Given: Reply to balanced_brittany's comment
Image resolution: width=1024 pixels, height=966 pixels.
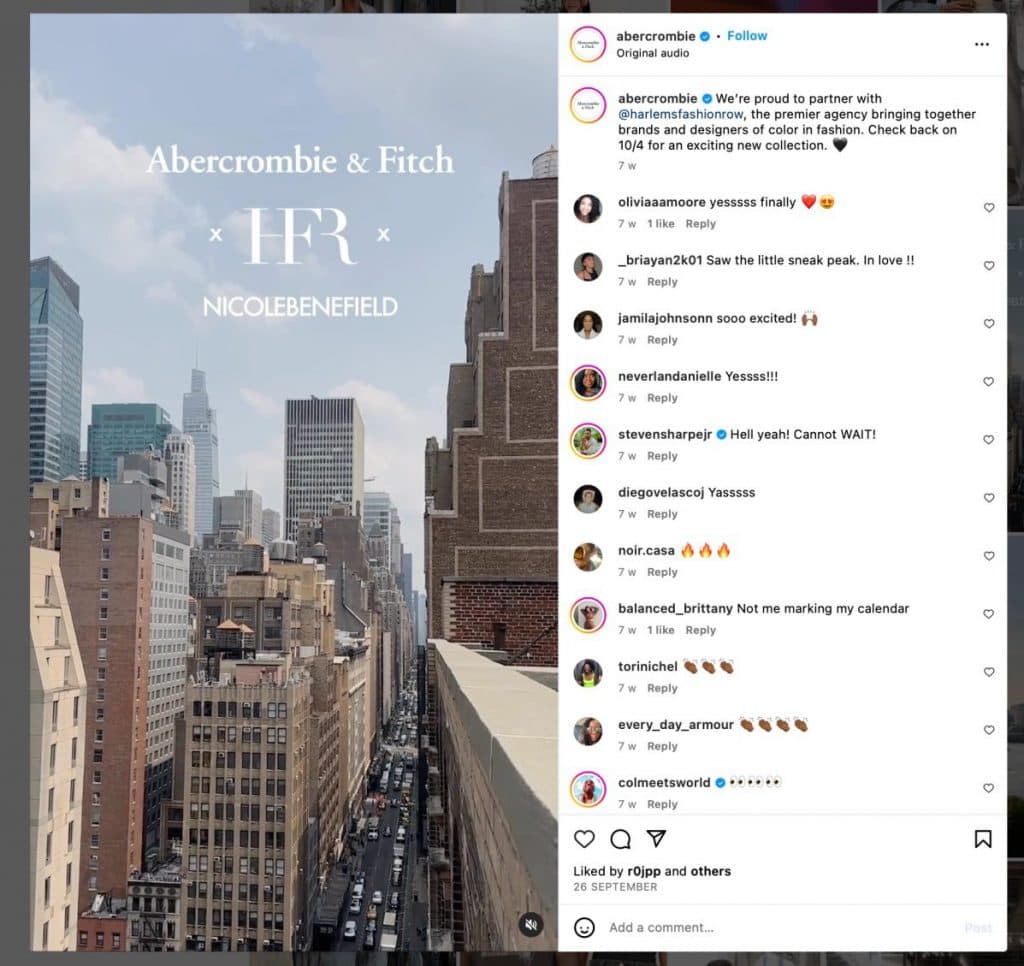Looking at the screenshot, I should tap(701, 630).
